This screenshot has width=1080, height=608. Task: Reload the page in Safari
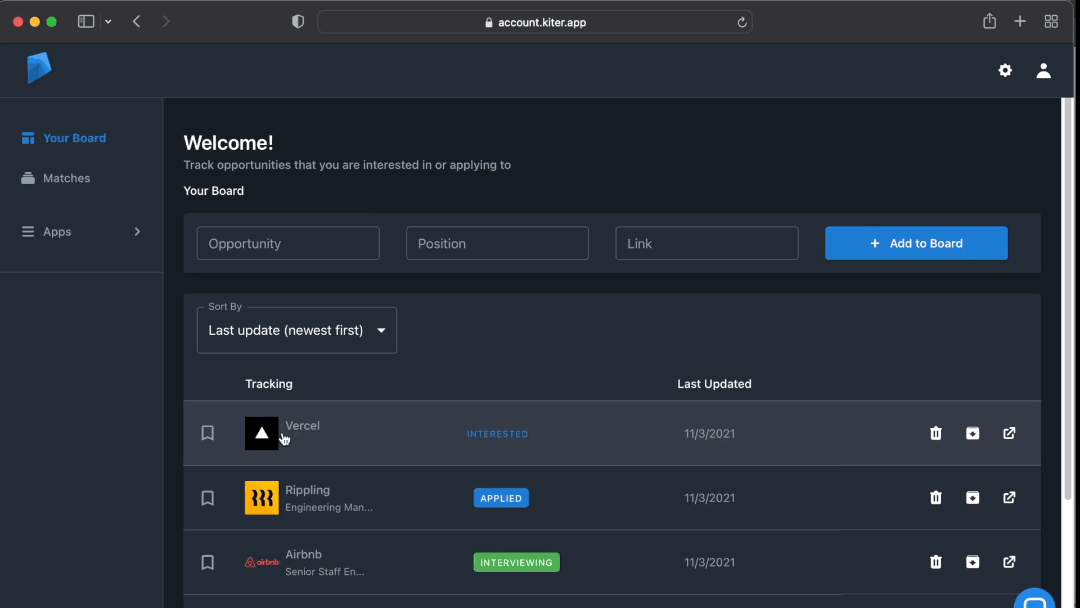click(x=742, y=22)
